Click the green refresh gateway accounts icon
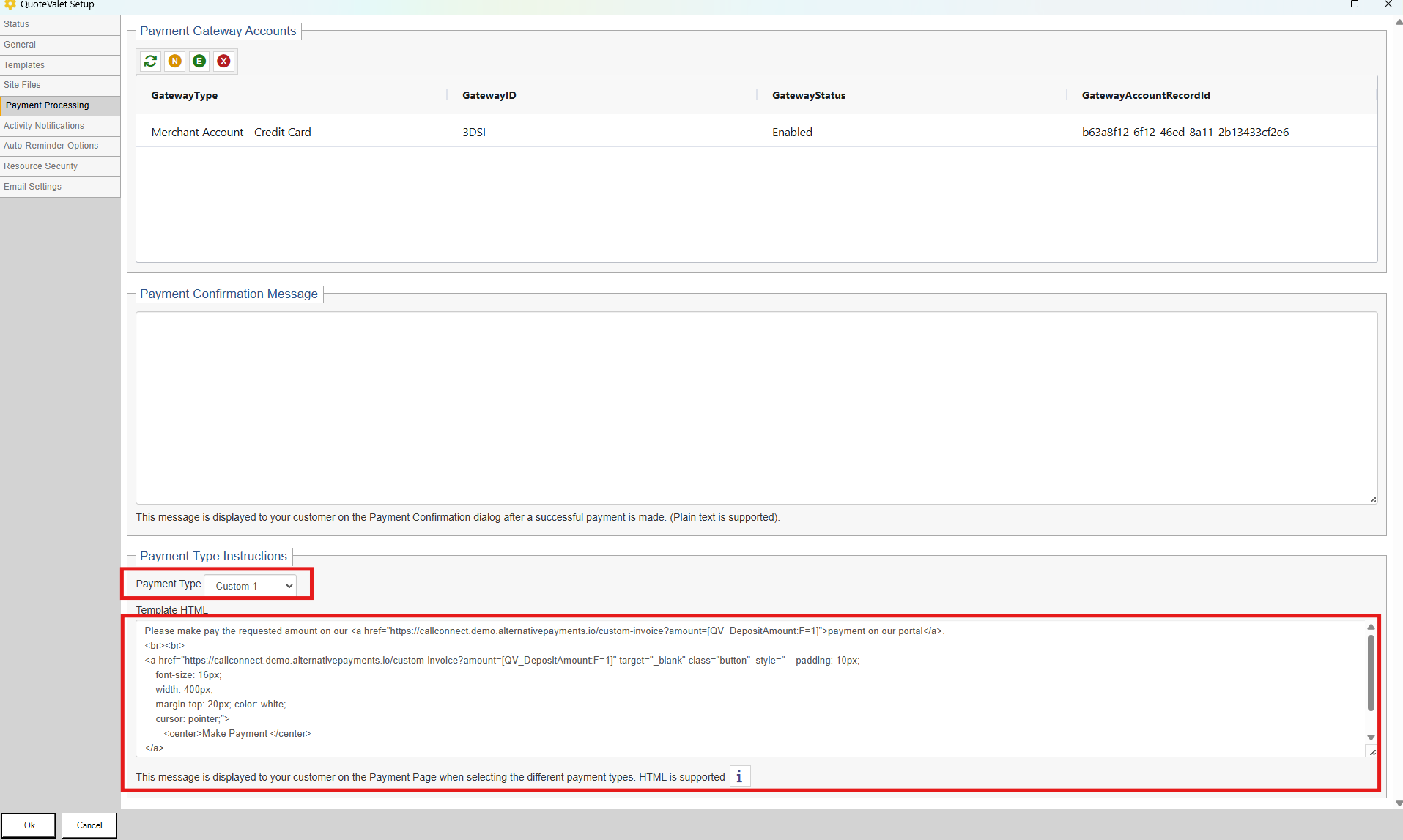The image size is (1403, 840). tap(150, 62)
